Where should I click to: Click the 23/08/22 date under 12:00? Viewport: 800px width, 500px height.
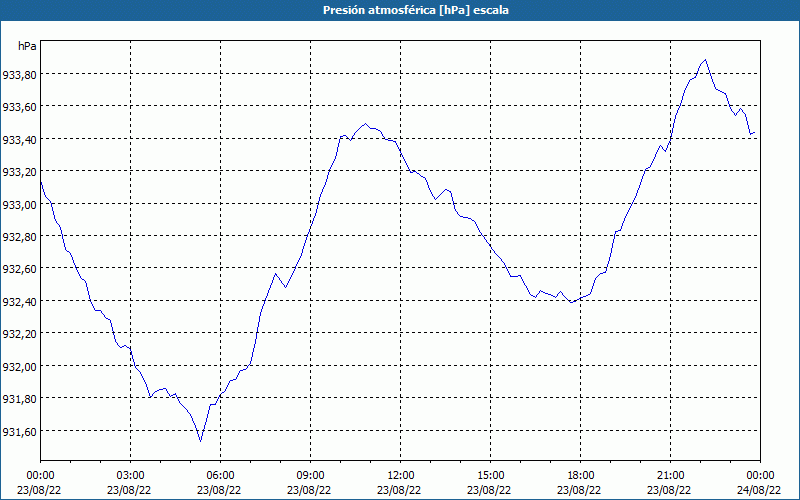pyautogui.click(x=399, y=490)
